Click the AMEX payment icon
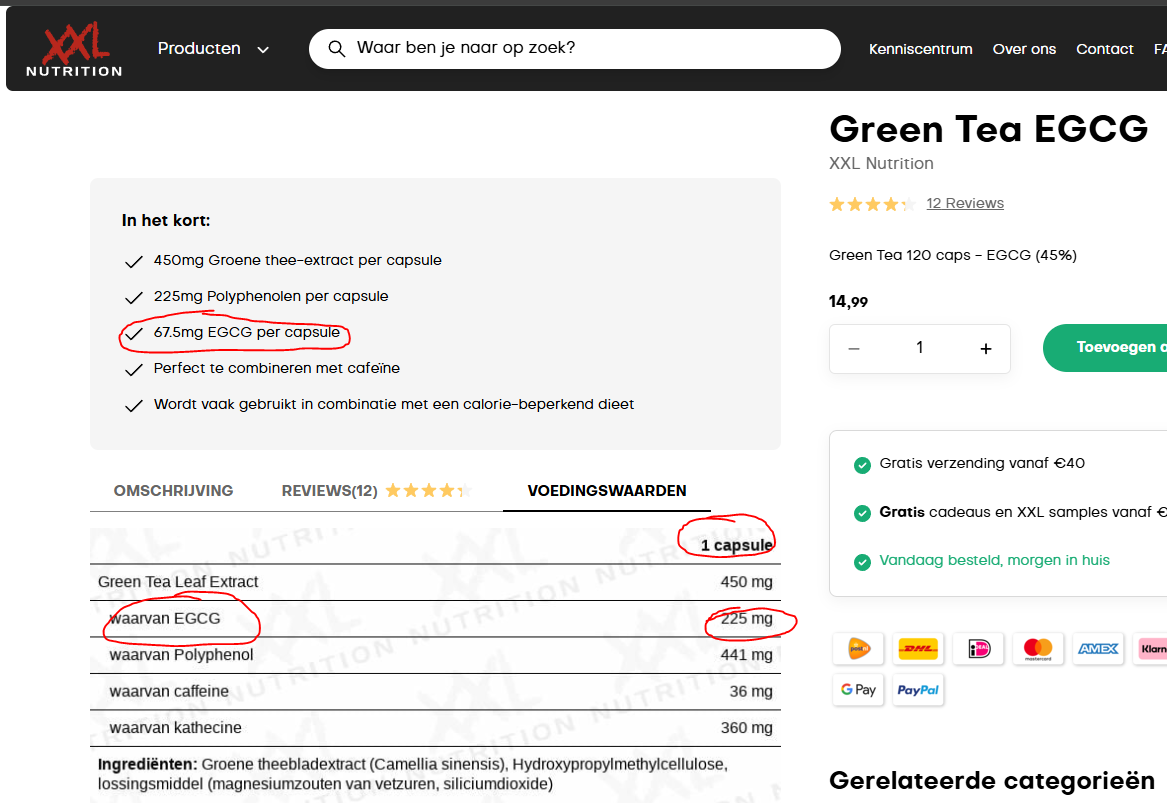 [x=1098, y=649]
